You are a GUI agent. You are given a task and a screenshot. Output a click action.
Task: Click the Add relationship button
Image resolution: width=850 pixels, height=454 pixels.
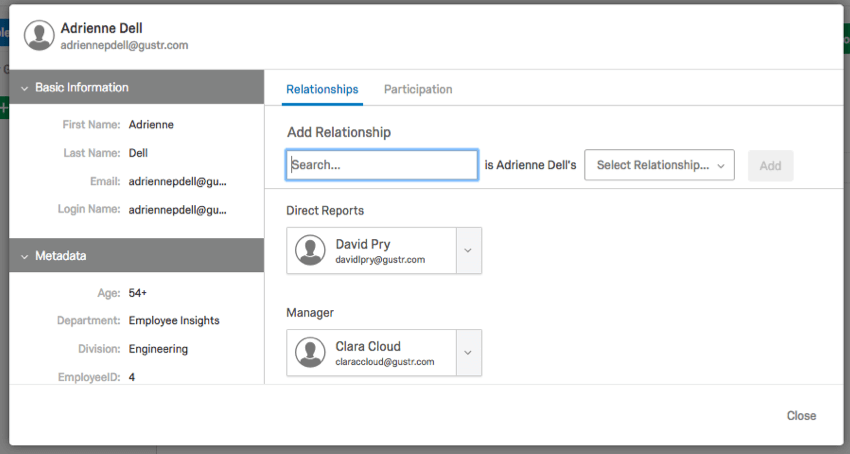click(x=770, y=166)
